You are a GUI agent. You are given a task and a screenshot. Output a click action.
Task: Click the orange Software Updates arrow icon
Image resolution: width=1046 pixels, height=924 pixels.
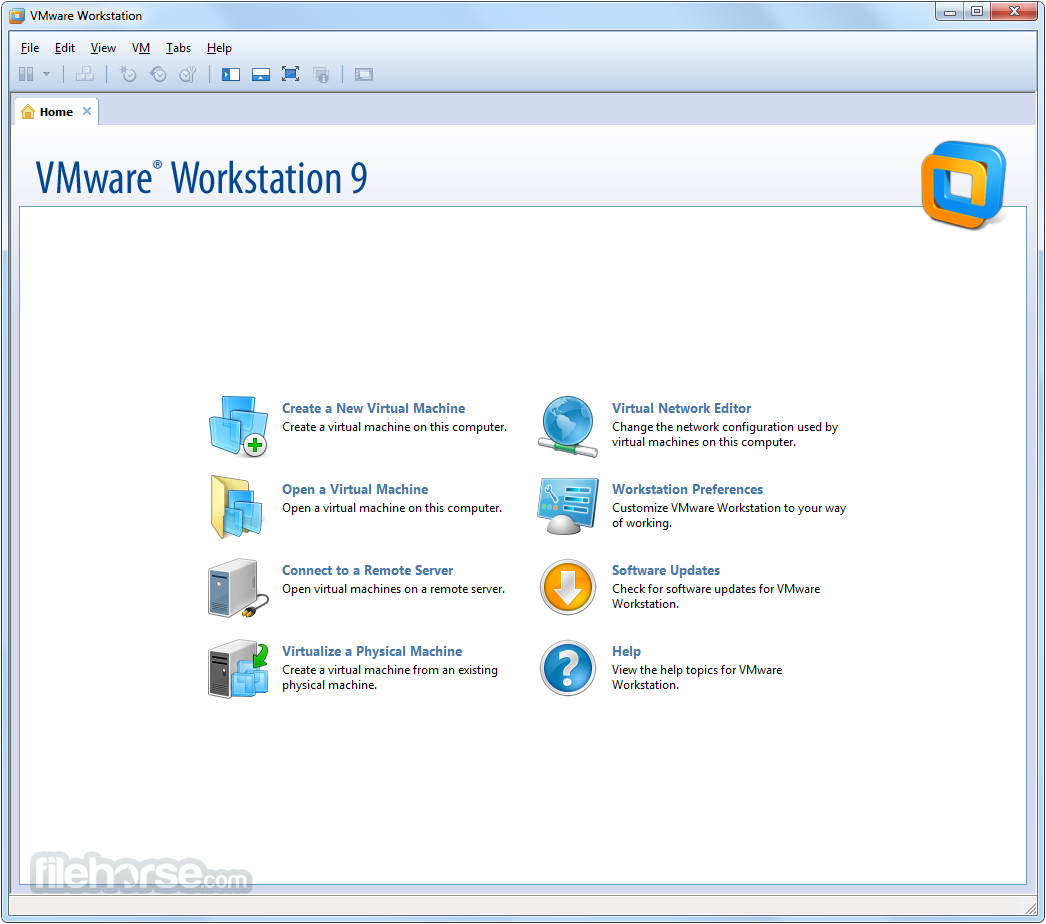(x=568, y=587)
